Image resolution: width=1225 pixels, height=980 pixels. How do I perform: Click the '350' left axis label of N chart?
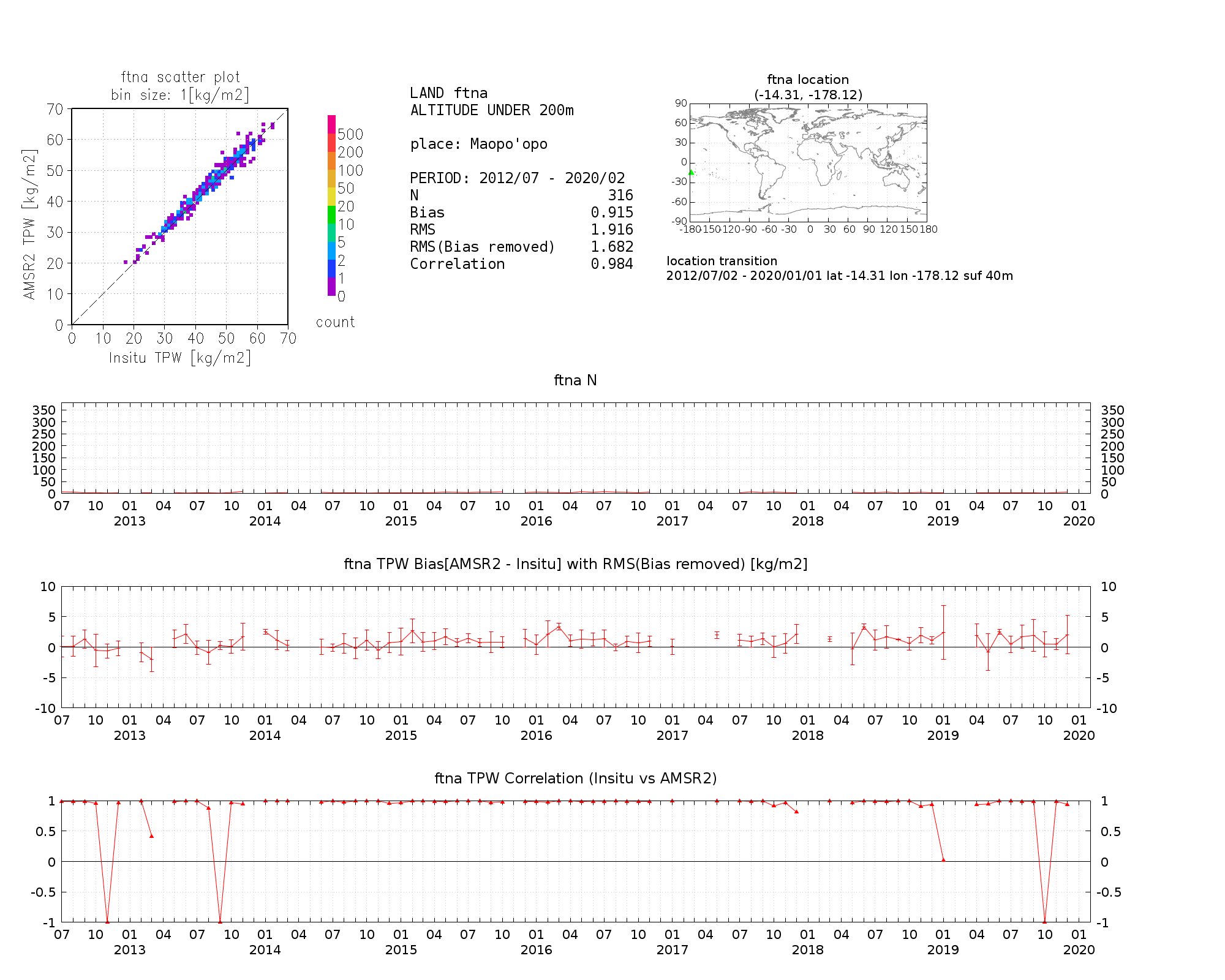pyautogui.click(x=44, y=410)
